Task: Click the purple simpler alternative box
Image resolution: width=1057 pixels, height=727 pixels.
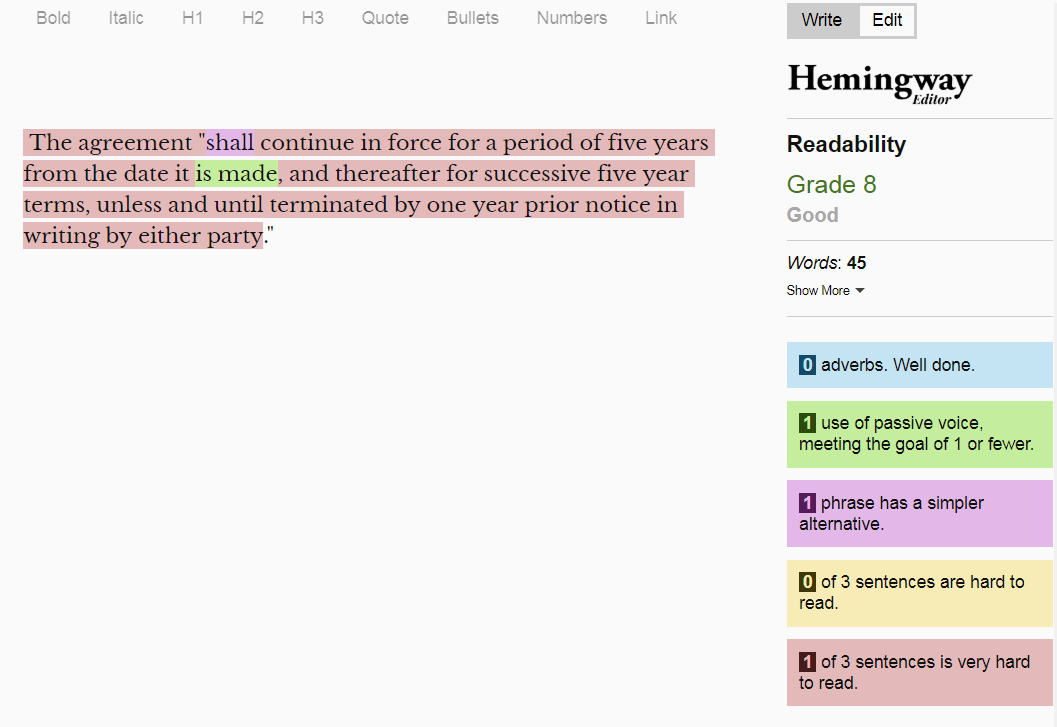Action: coord(919,513)
